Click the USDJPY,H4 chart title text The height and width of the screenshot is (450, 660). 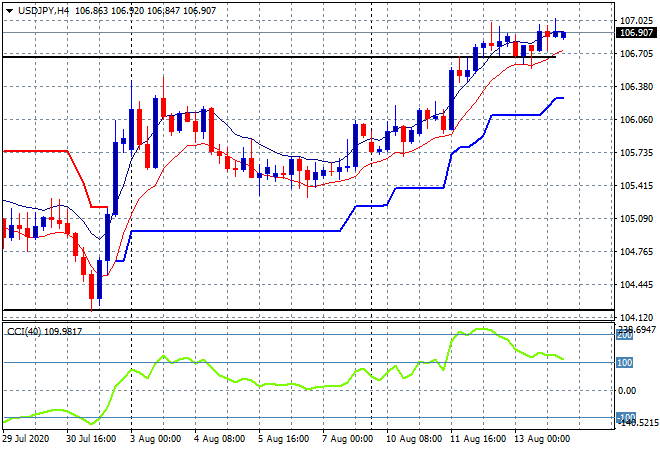[x=43, y=11]
